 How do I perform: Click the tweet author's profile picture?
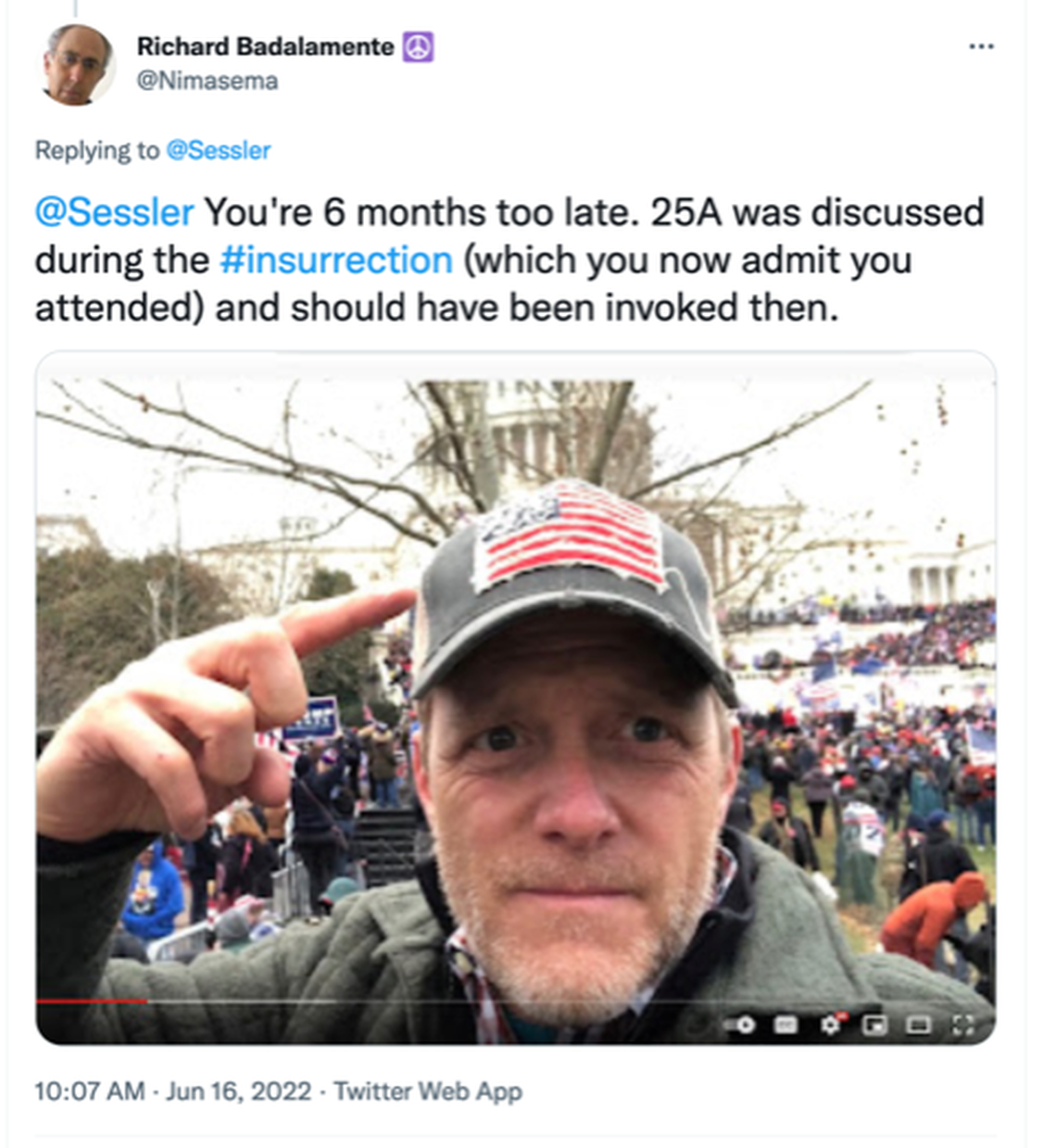click(78, 63)
